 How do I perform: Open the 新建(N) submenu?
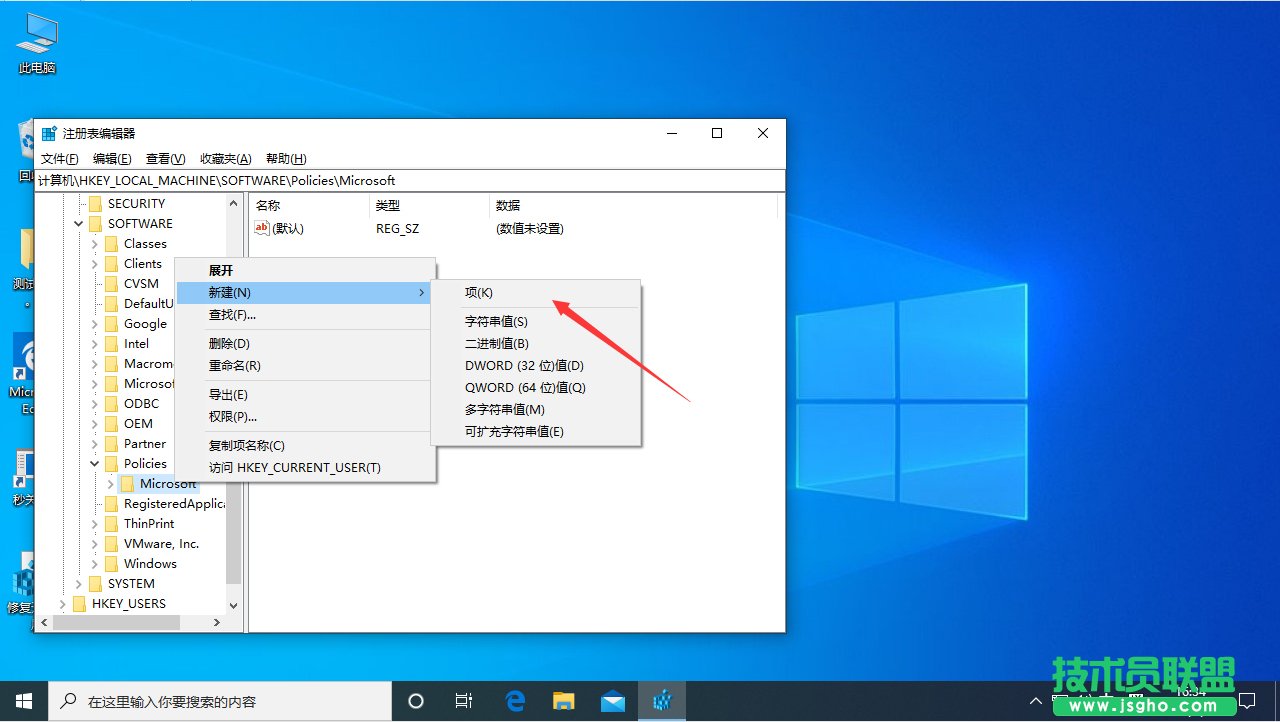point(230,292)
